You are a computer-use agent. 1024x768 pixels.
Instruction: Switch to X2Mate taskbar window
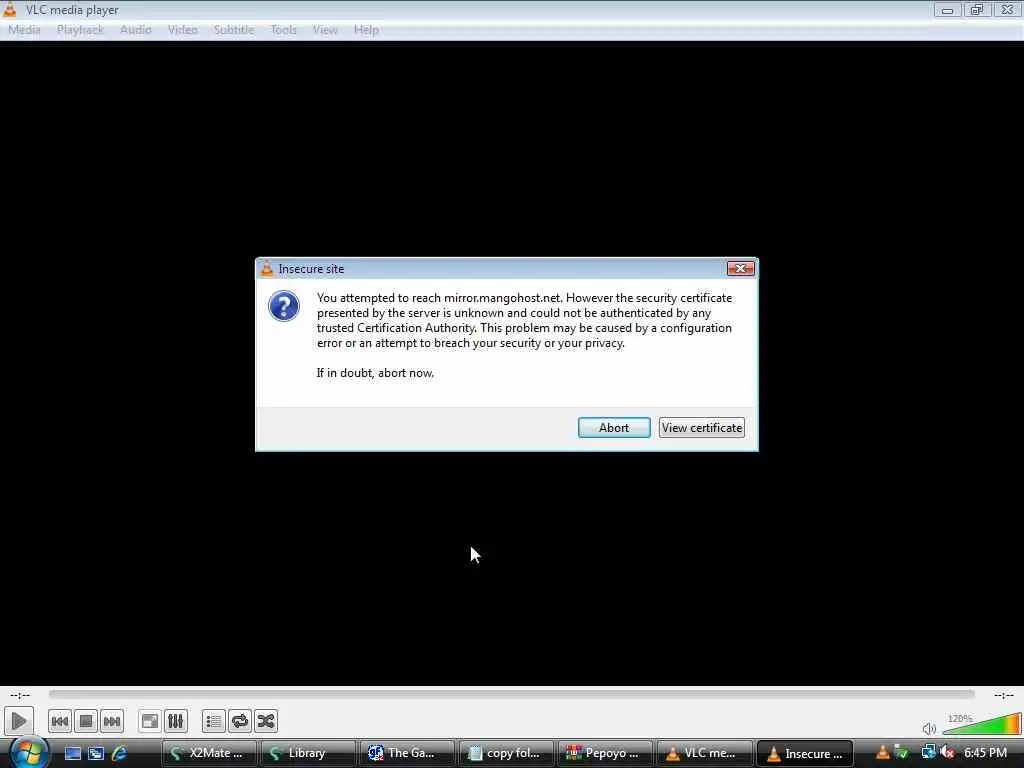click(x=209, y=753)
